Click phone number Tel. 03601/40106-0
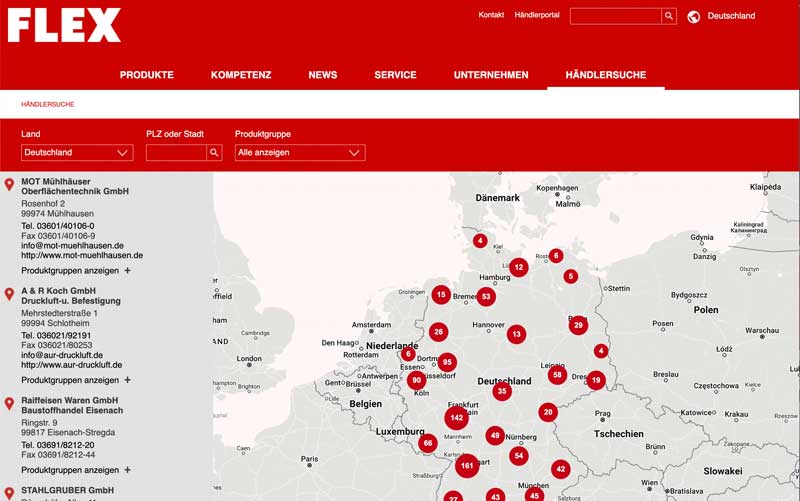Image resolution: width=800 pixels, height=501 pixels. coord(58,226)
